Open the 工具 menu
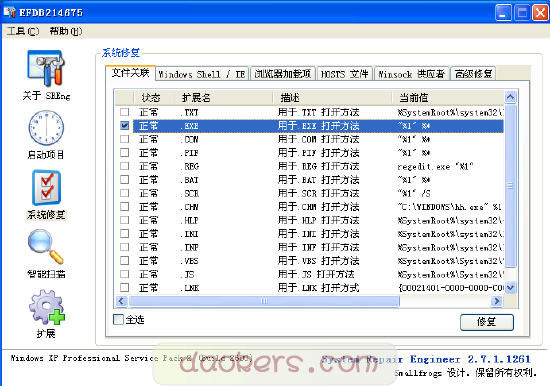 (x=23, y=31)
